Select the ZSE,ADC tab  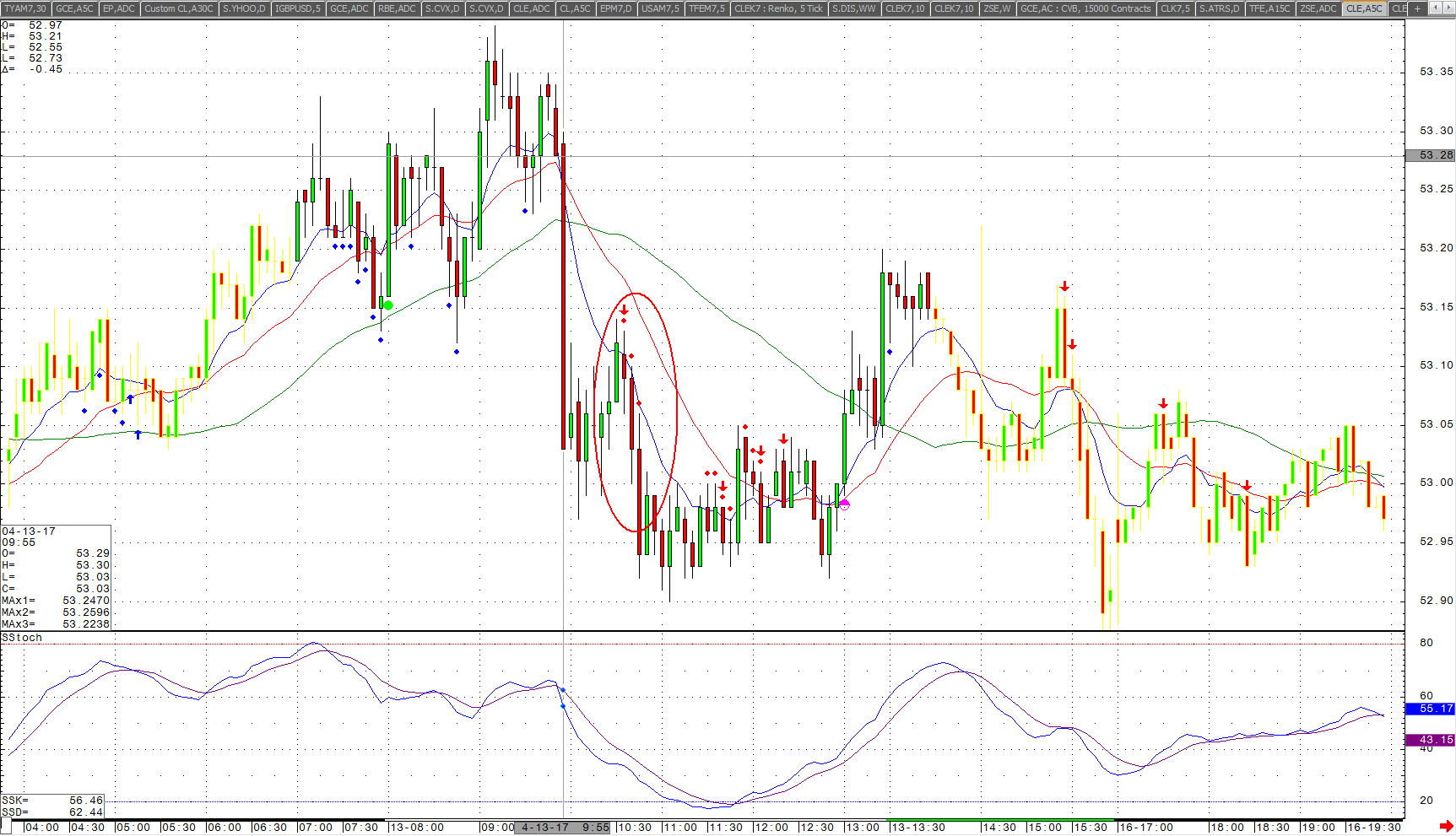click(x=1318, y=8)
